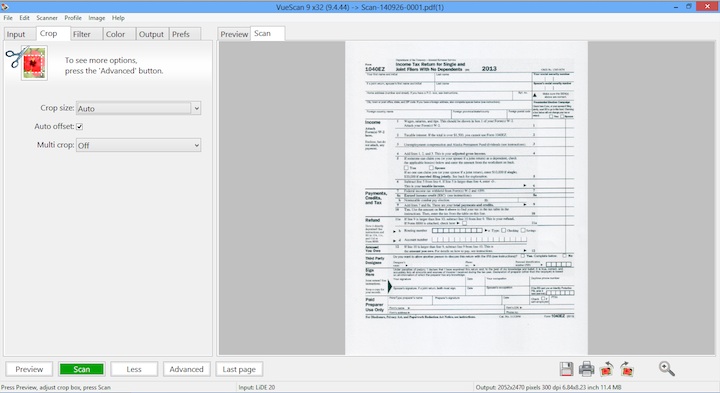Click the printer icon
This screenshot has height=393, width=720.
pyautogui.click(x=586, y=369)
